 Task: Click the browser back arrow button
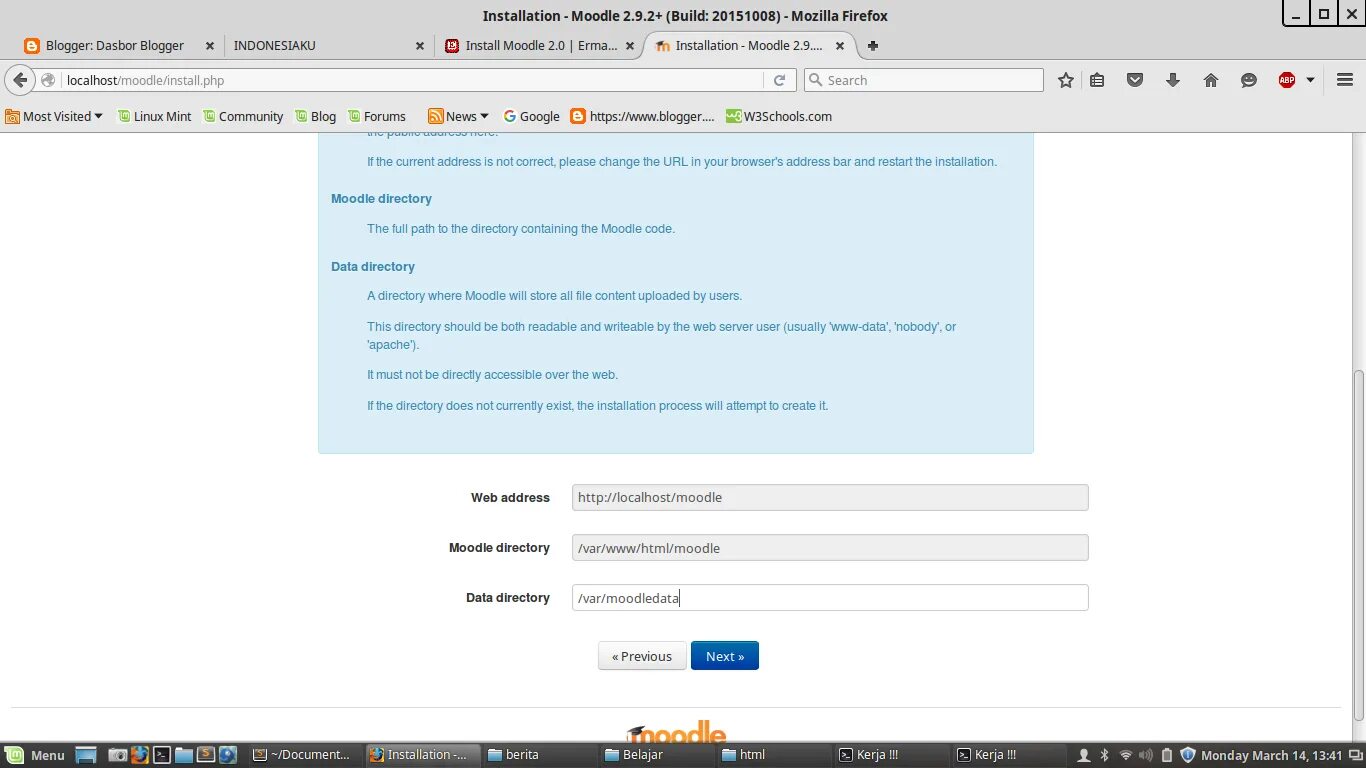(x=20, y=80)
